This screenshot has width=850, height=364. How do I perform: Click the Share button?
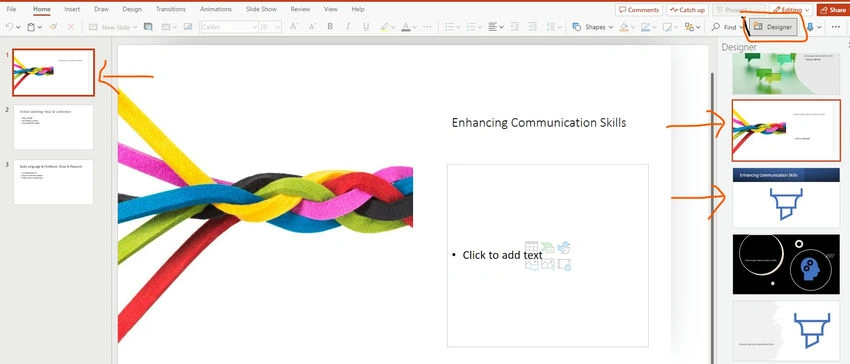pos(833,10)
